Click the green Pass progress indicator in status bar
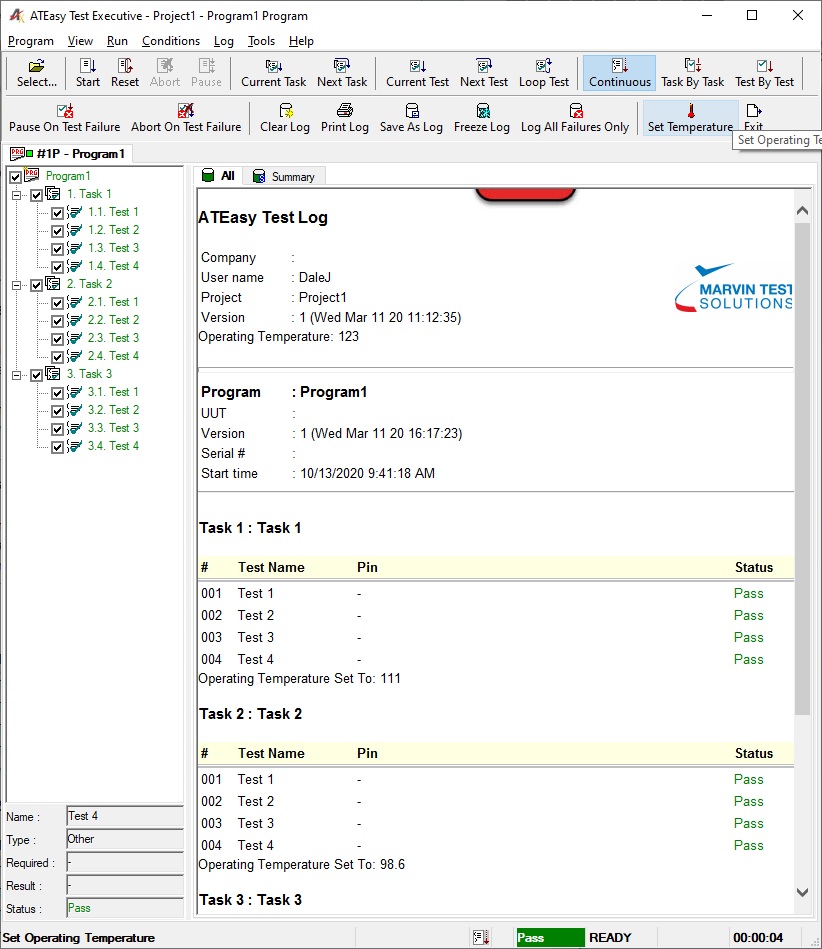The image size is (822, 949). point(549,938)
